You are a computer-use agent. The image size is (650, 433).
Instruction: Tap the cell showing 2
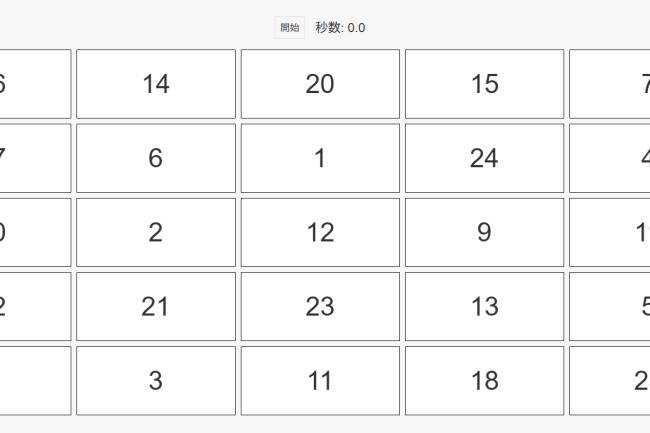click(x=156, y=232)
